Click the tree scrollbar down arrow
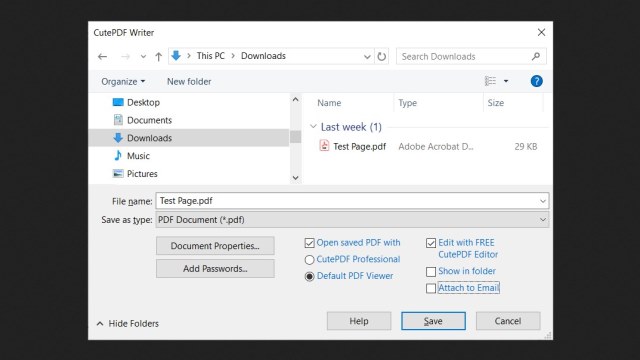 (296, 178)
